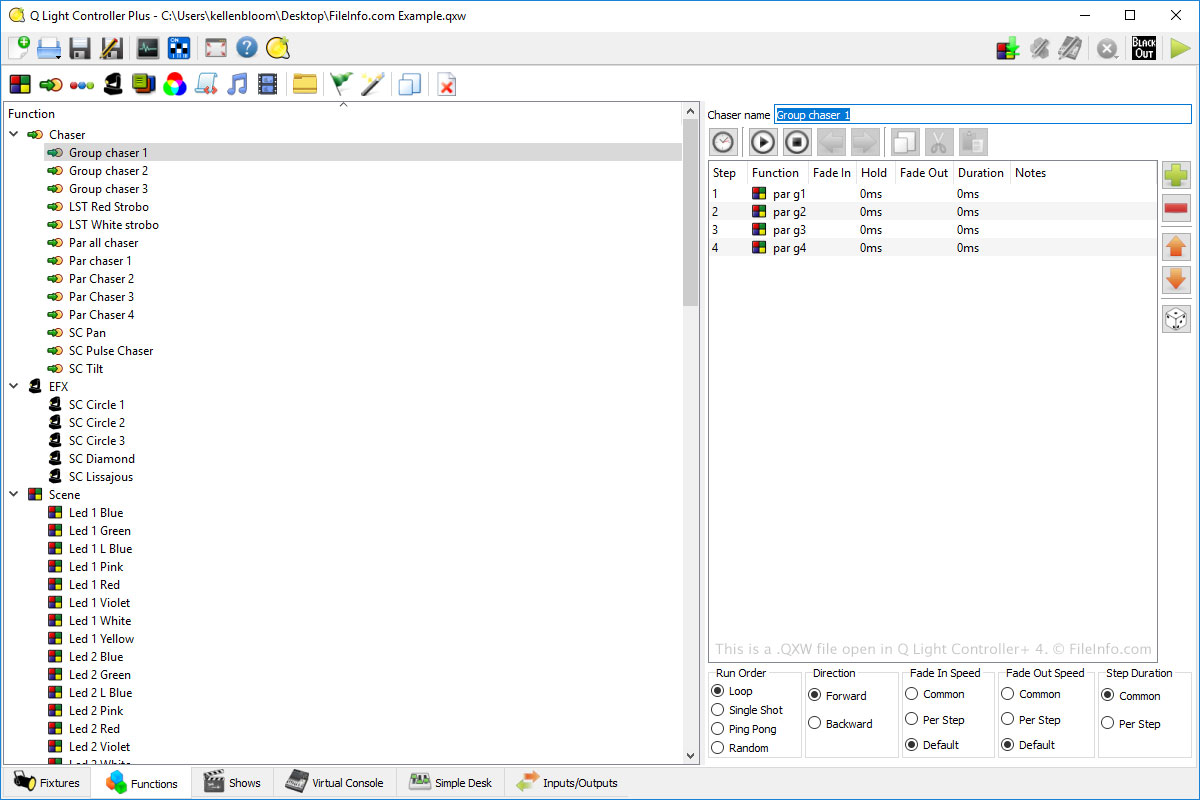Activate the Black Out button
This screenshot has height=800, width=1200.
1144,48
